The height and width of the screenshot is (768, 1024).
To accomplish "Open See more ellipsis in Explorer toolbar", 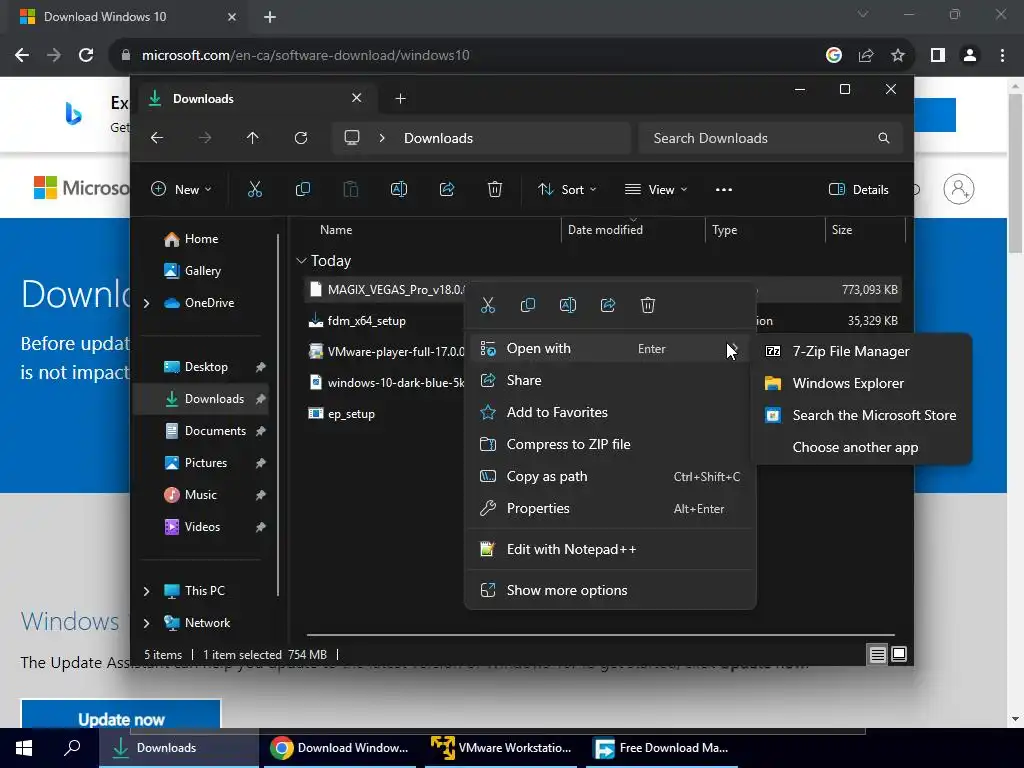I will (x=724, y=189).
